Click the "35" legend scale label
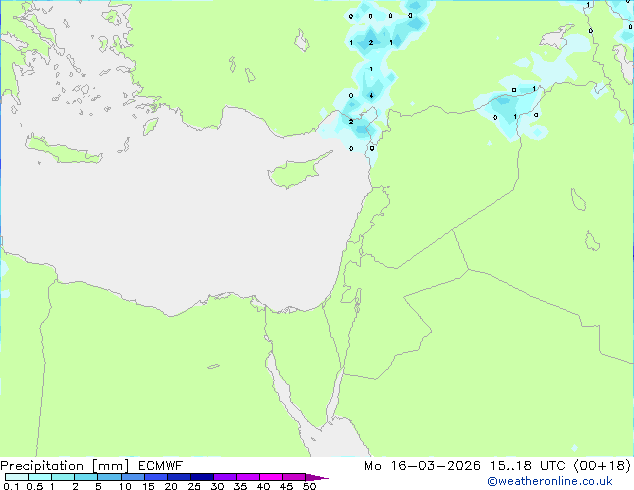This screenshot has width=634, height=490. click(240, 486)
